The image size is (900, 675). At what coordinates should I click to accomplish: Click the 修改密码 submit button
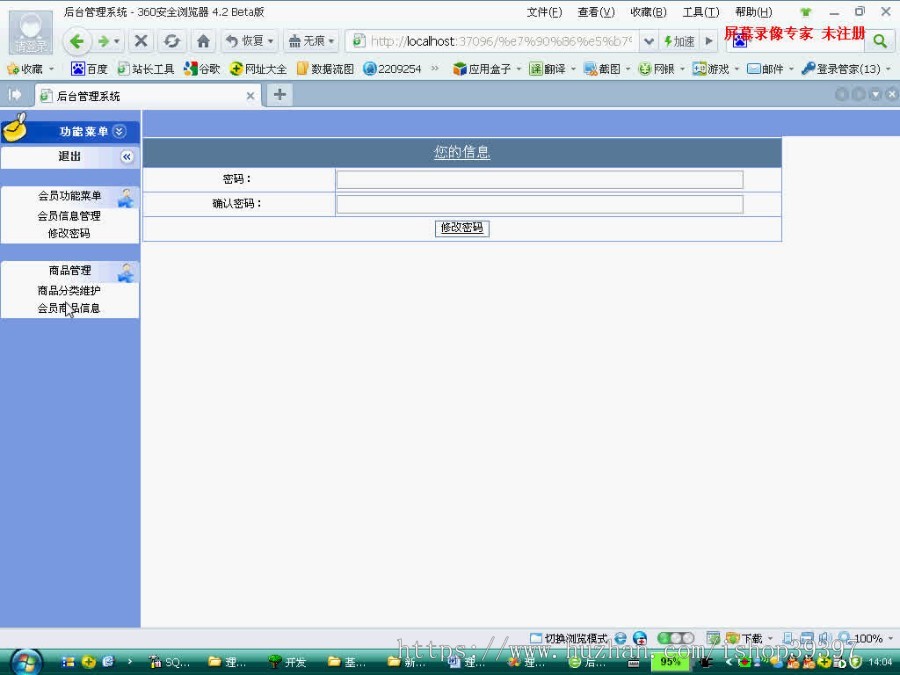[x=462, y=228]
